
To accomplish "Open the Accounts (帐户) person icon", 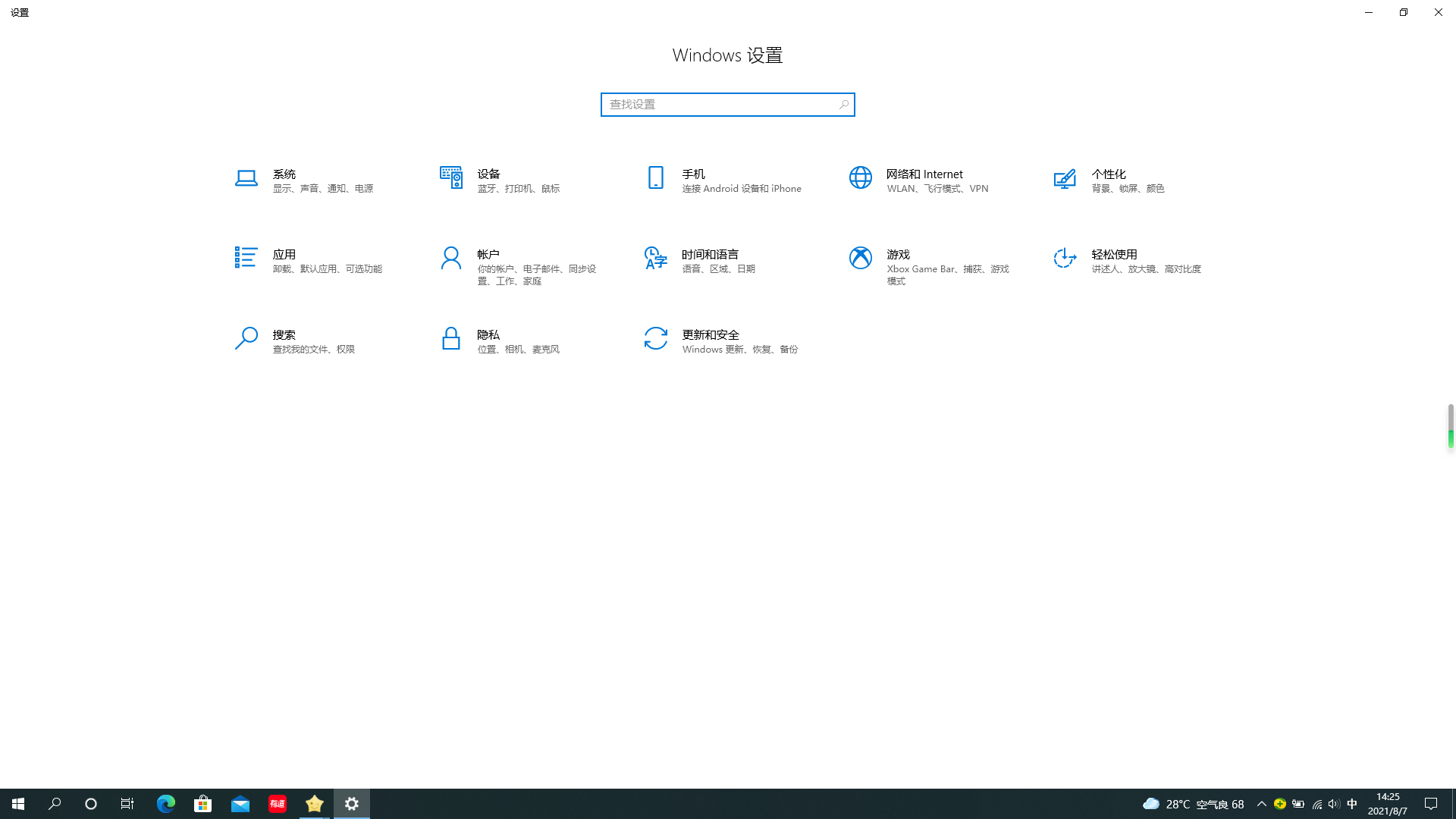I will (451, 259).
